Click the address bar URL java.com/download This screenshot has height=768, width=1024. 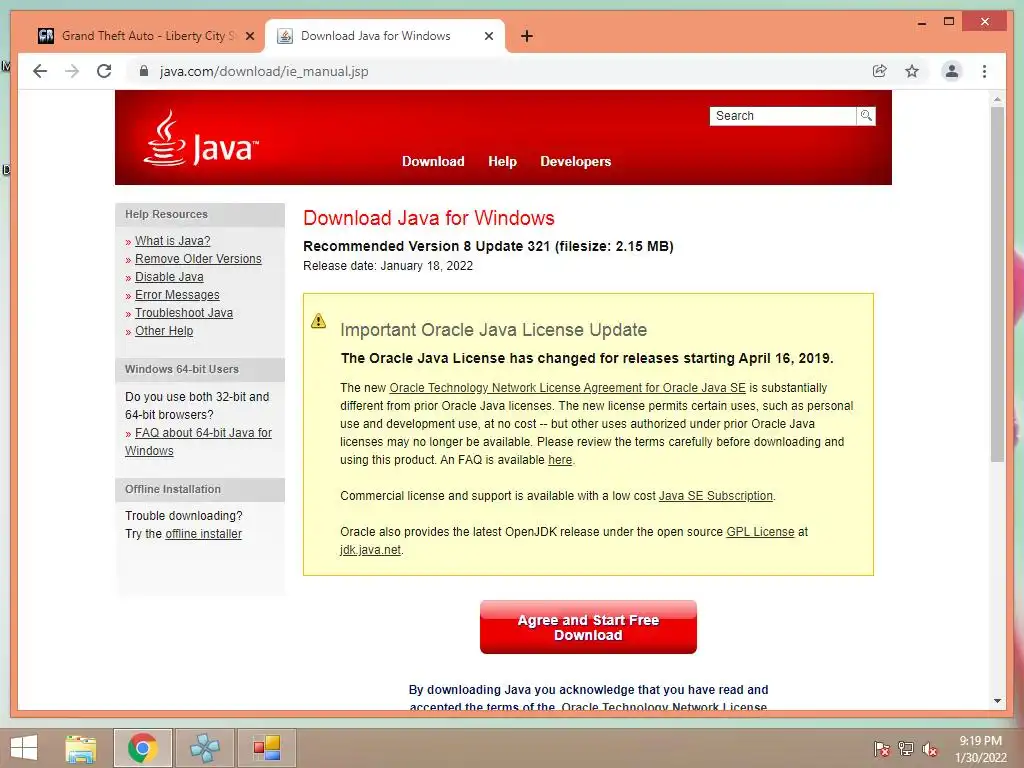(264, 71)
